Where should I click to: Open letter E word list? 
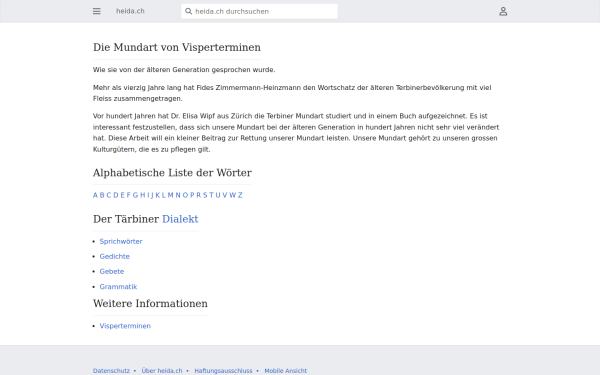(x=122, y=195)
